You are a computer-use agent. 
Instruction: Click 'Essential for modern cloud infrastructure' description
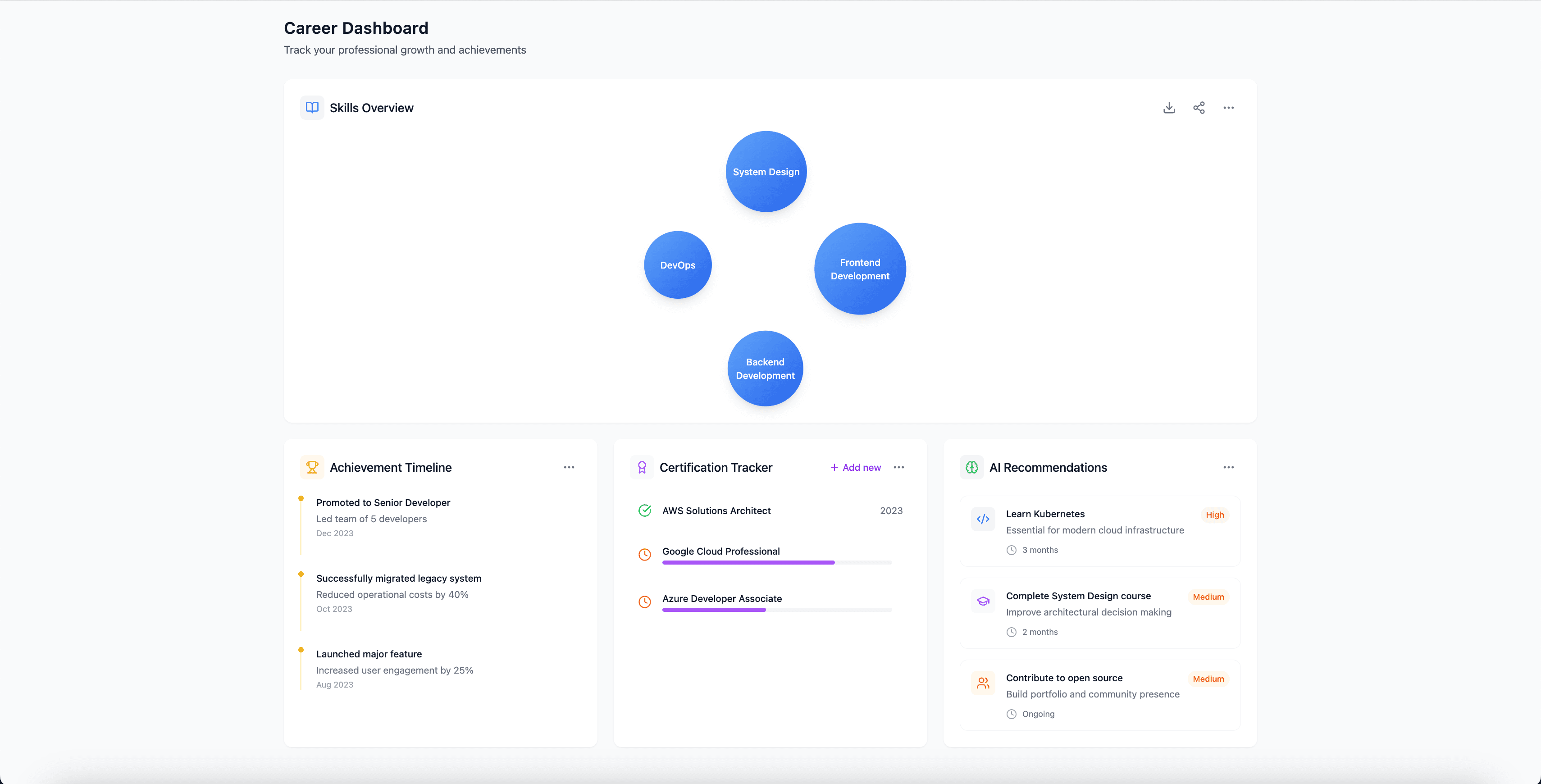point(1095,530)
